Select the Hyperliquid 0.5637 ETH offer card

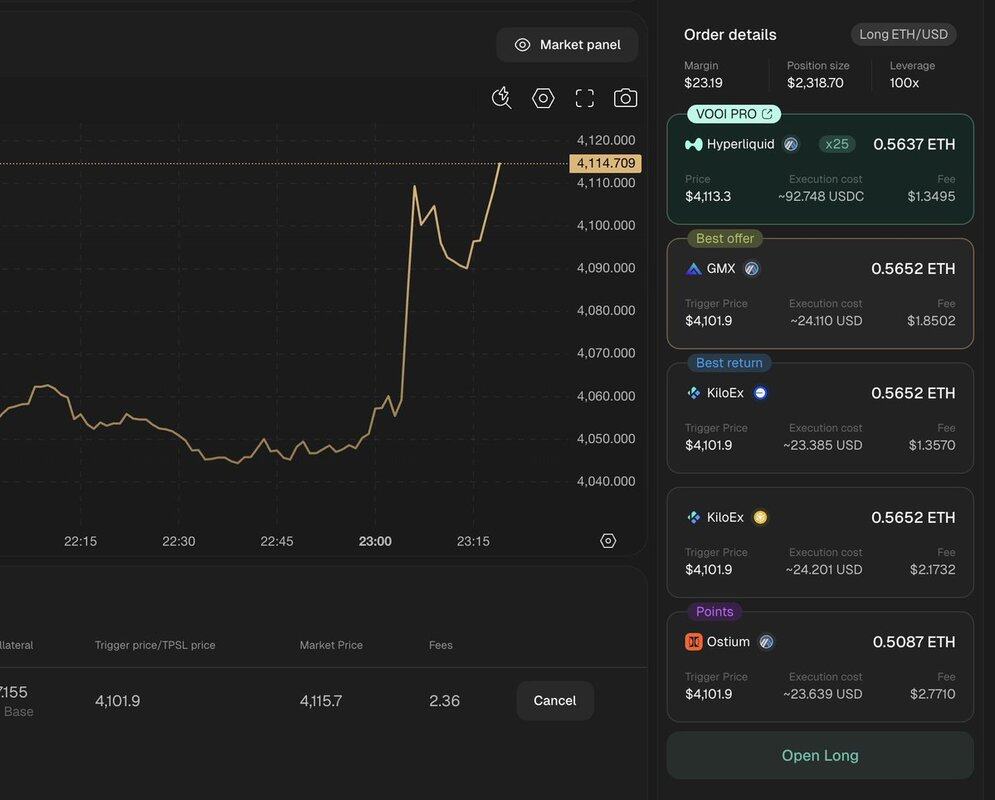pyautogui.click(x=820, y=169)
